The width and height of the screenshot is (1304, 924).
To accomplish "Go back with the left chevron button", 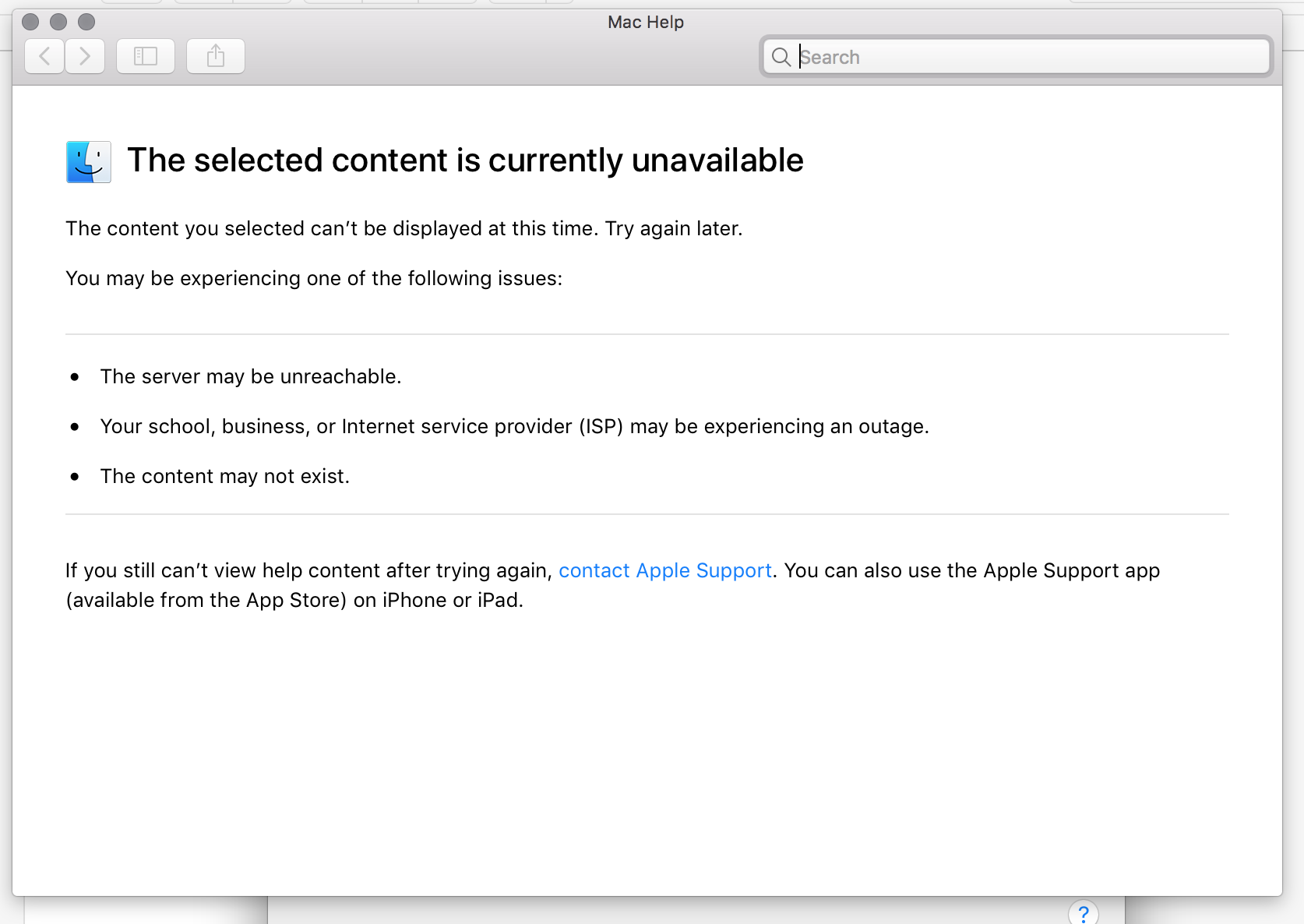I will 44,56.
